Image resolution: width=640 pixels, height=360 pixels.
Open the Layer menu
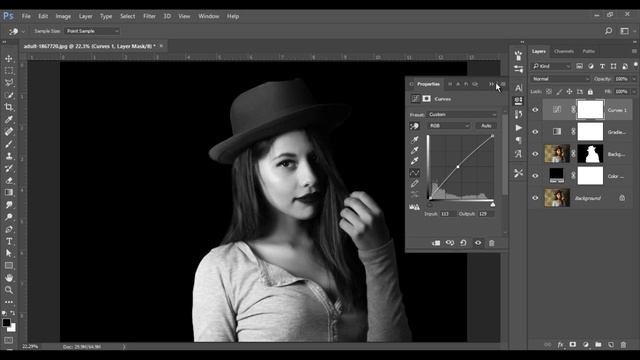pos(85,16)
